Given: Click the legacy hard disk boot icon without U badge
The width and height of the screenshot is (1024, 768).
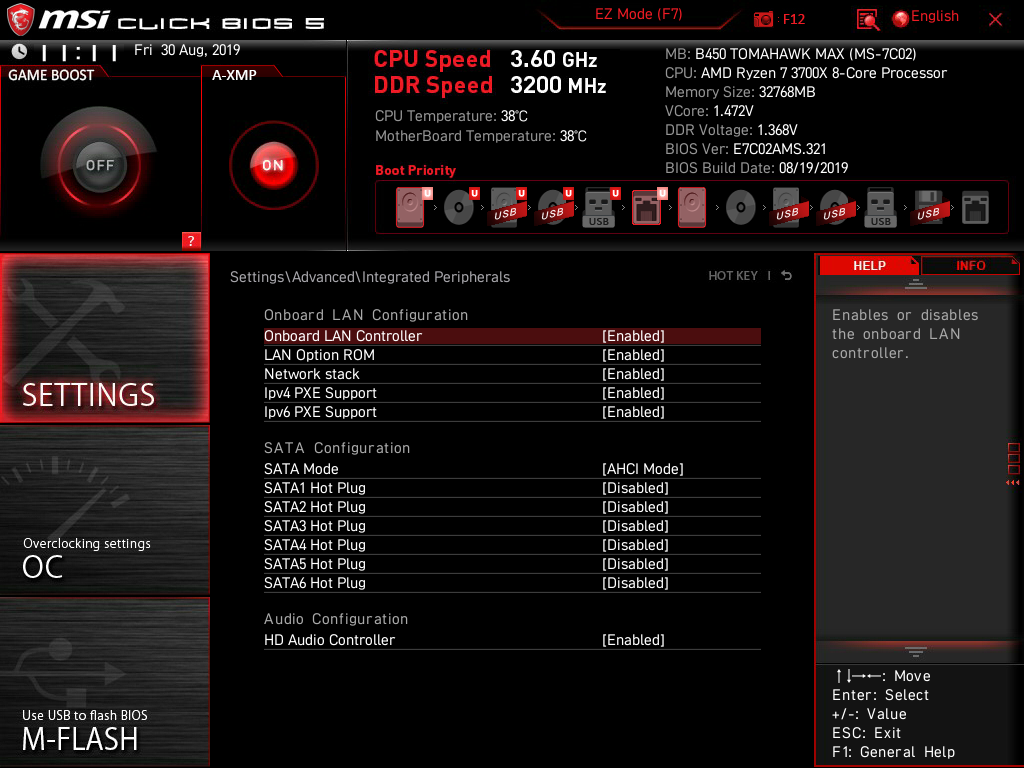Looking at the screenshot, I should [692, 208].
